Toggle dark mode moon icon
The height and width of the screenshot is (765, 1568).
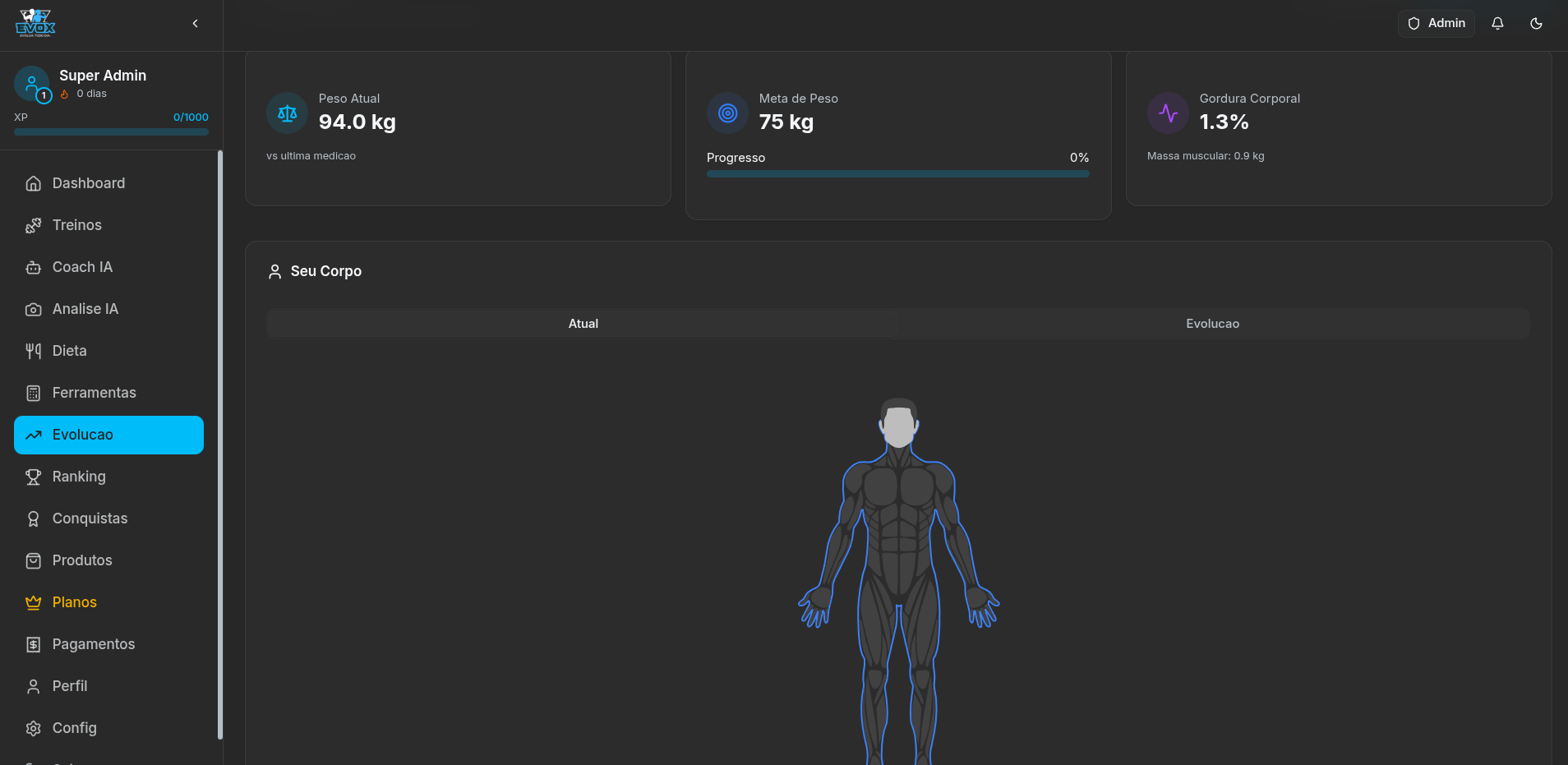pos(1536,23)
